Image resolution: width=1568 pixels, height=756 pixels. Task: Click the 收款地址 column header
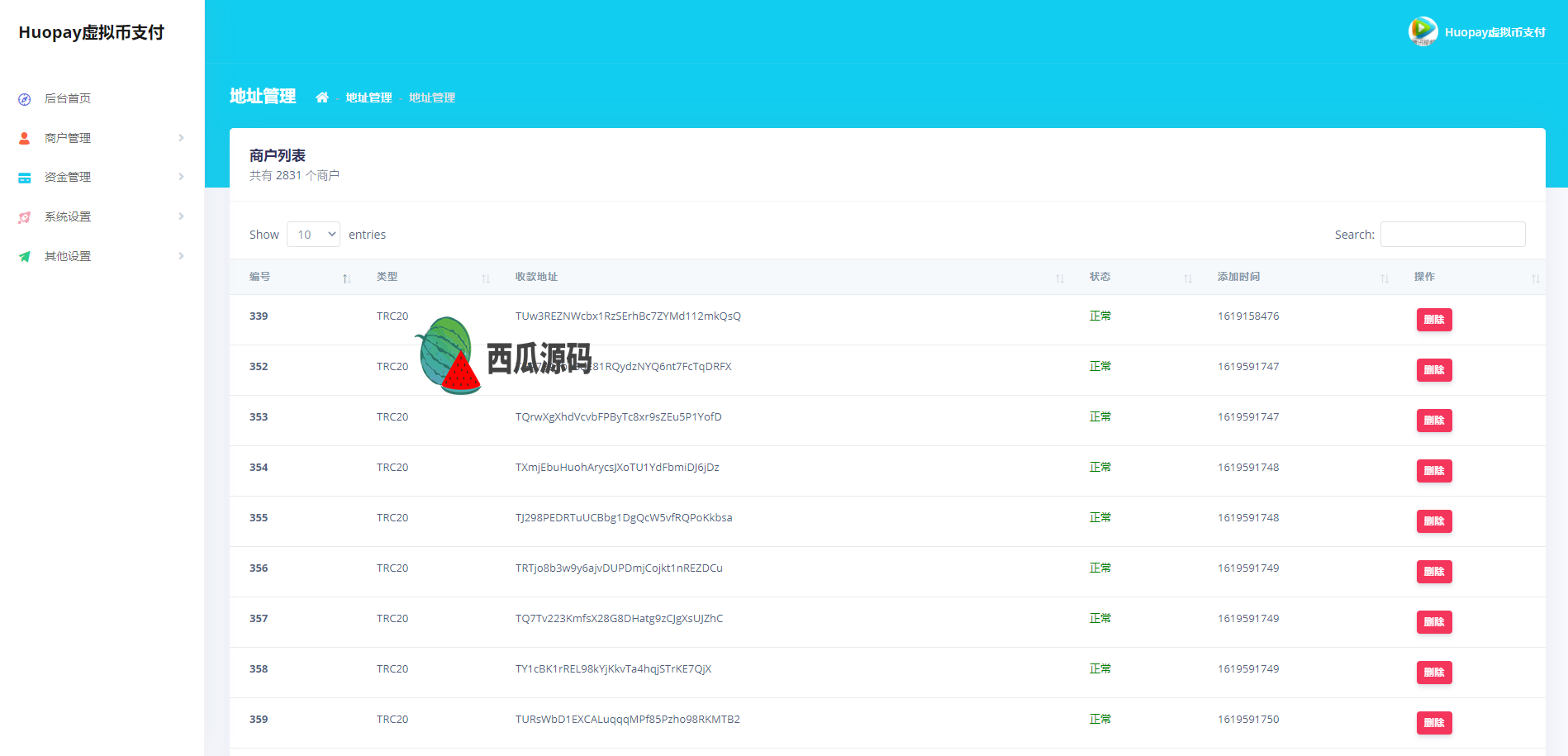(783, 277)
